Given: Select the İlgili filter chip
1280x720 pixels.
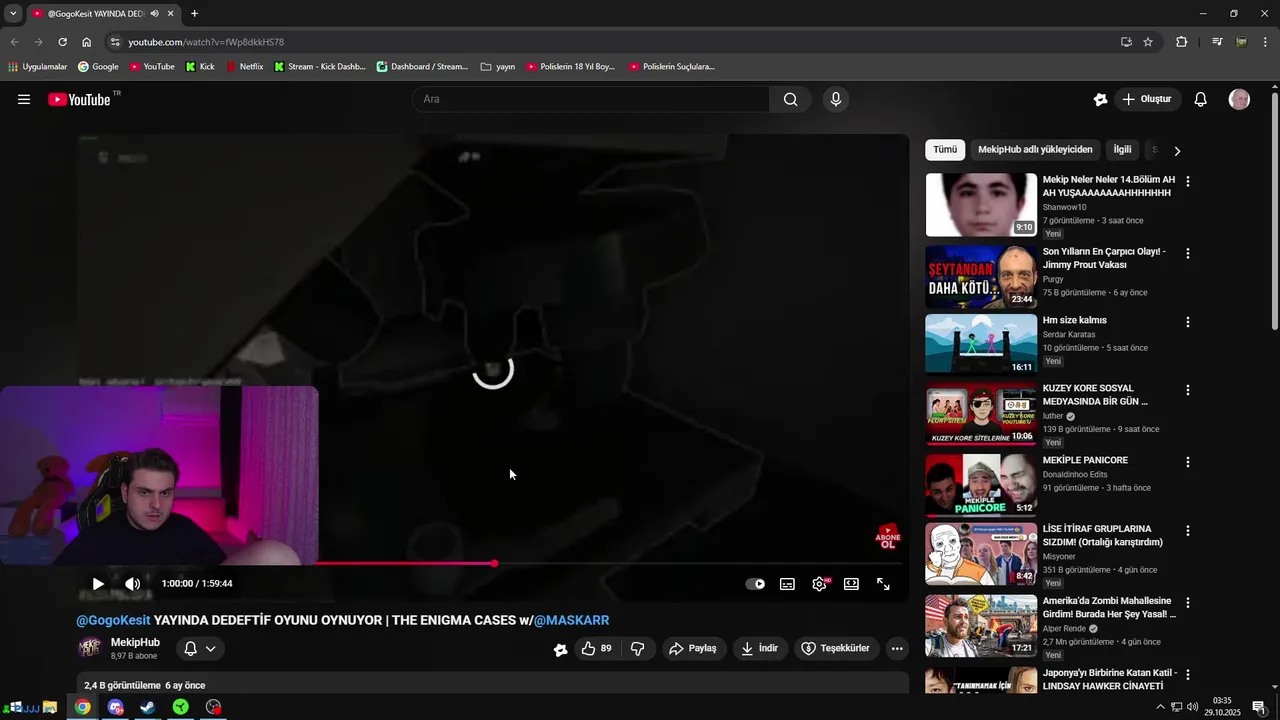Looking at the screenshot, I should (x=1123, y=150).
